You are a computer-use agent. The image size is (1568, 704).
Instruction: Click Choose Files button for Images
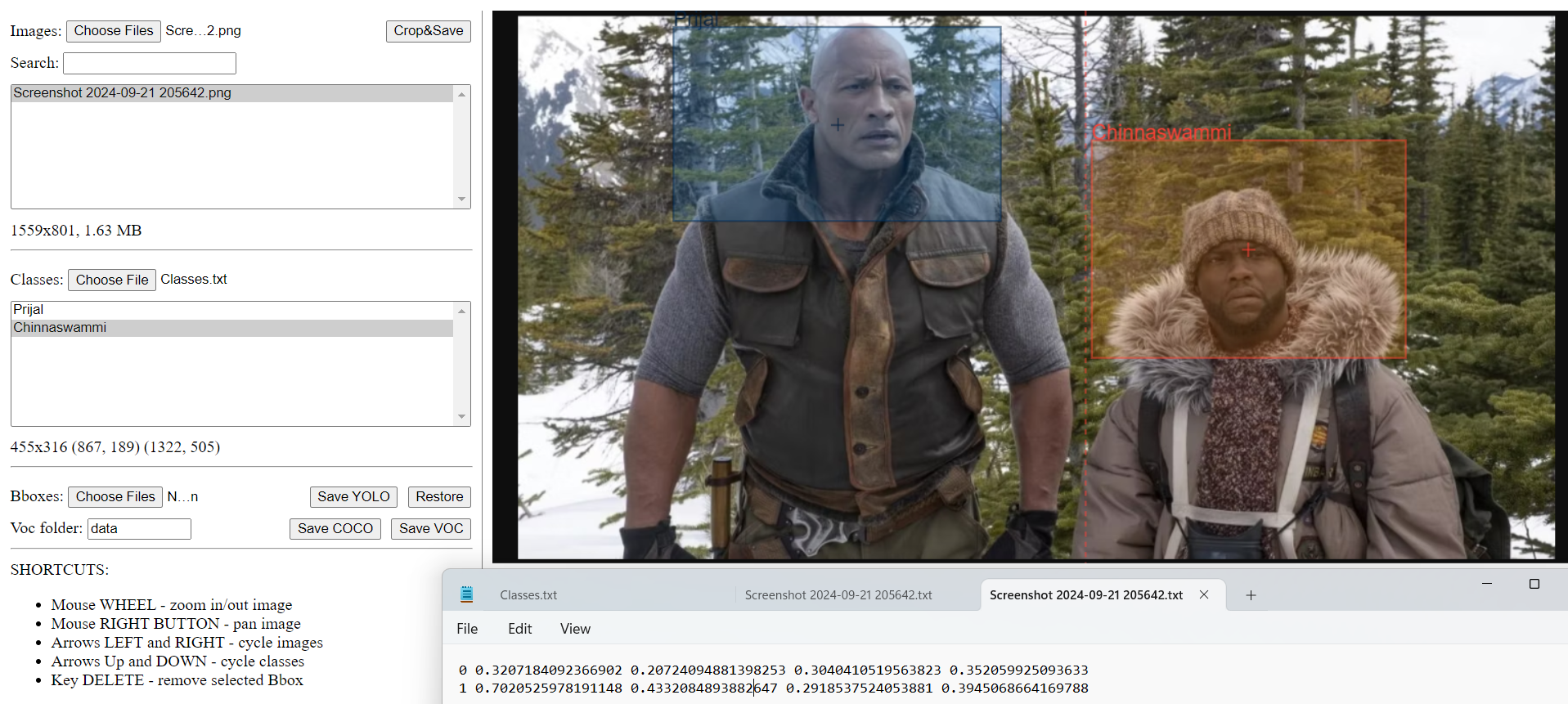[114, 31]
